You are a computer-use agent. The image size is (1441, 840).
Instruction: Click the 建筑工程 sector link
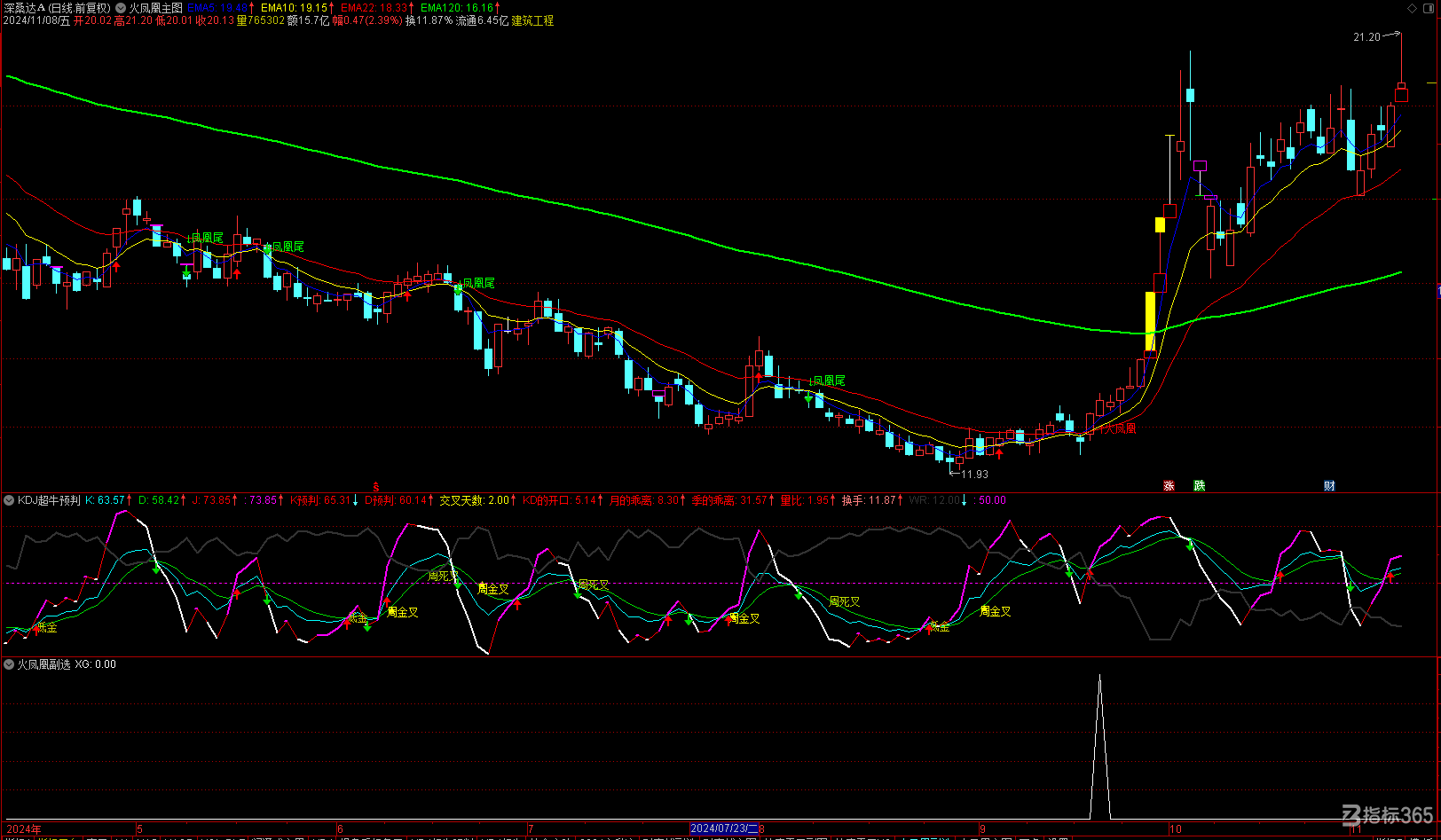[532, 20]
